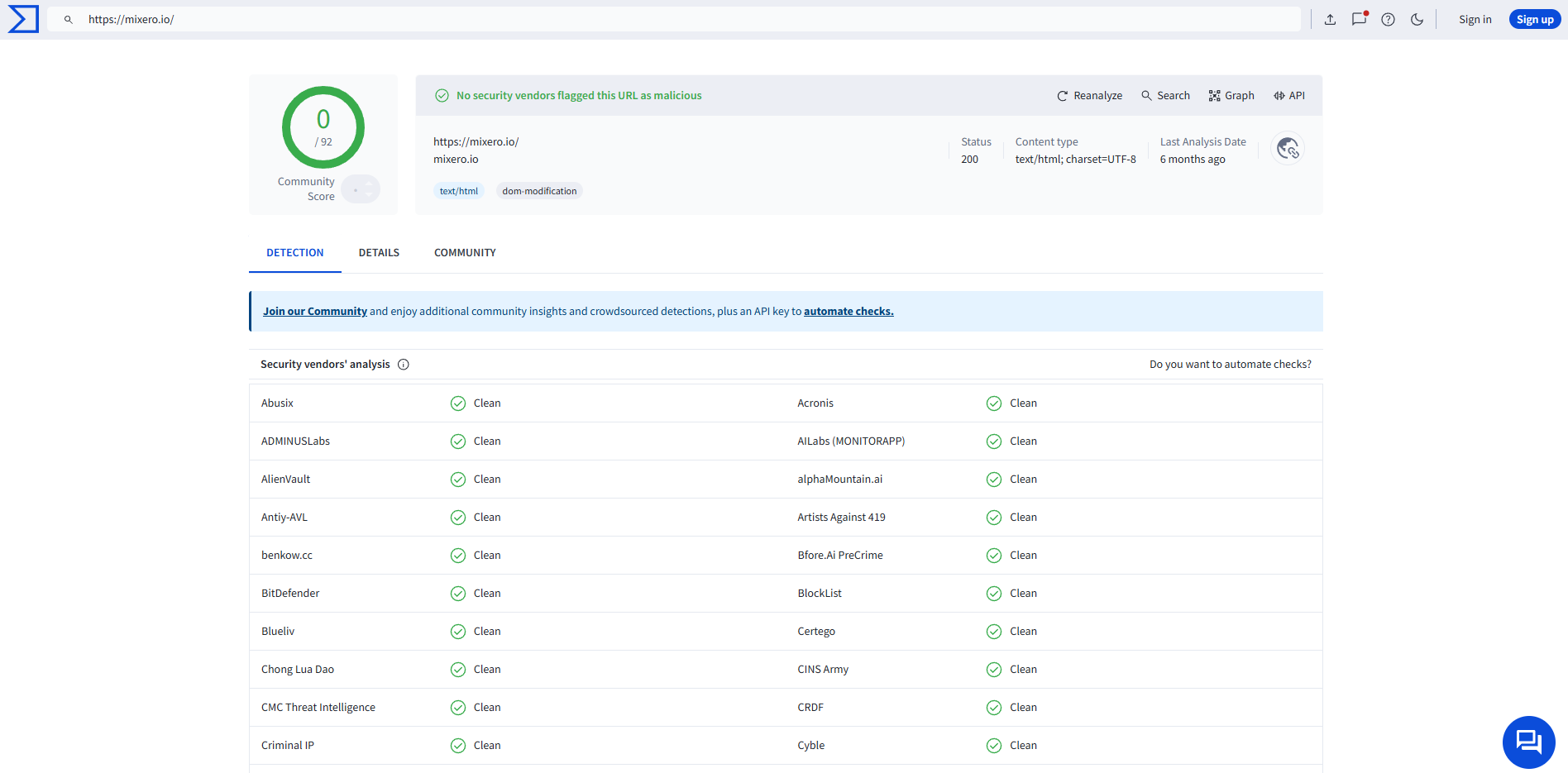Click the Clean check icon for BlockList
1568x773 pixels.
994,594
